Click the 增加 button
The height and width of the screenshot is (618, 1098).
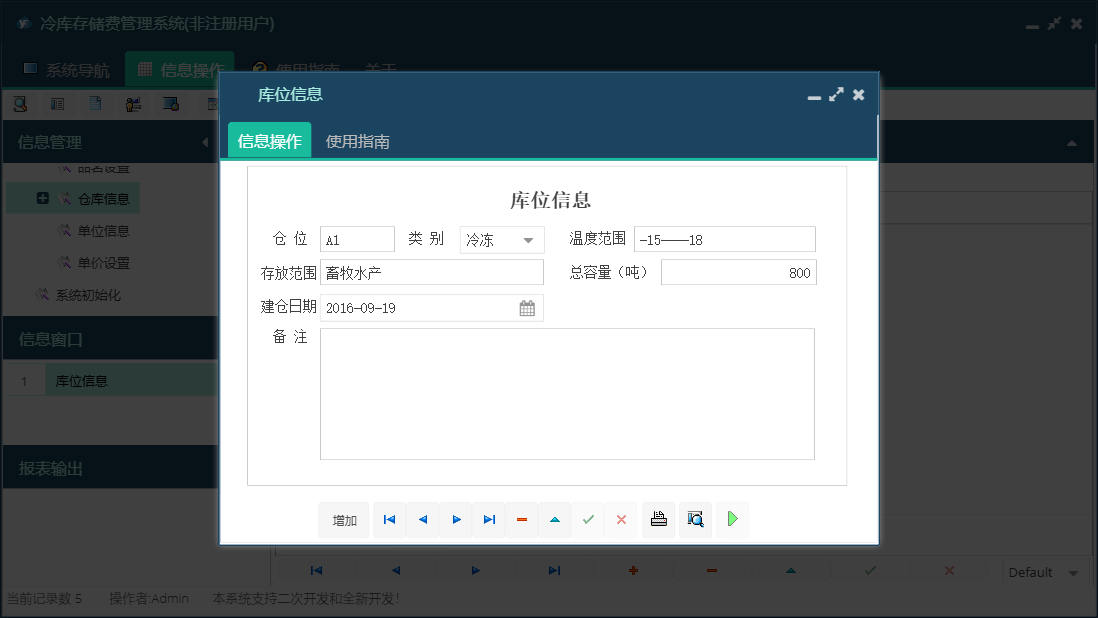(343, 519)
